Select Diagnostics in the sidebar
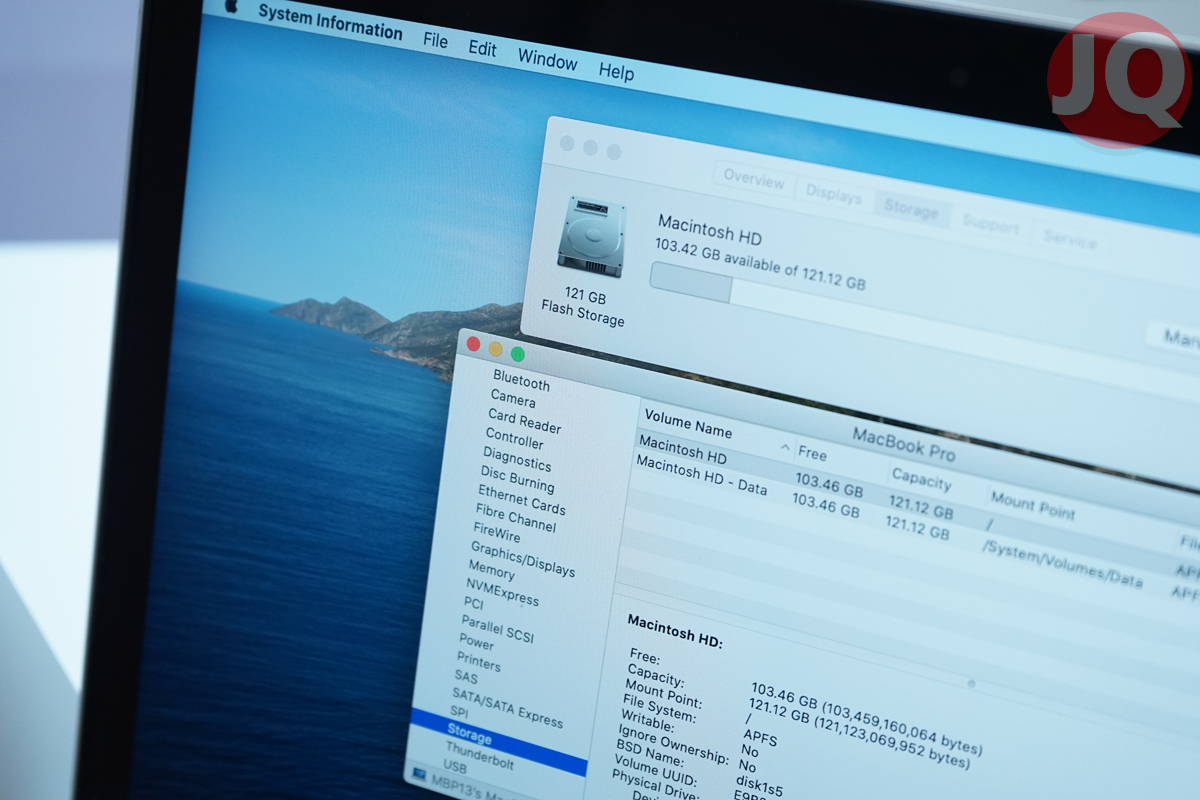 click(516, 459)
